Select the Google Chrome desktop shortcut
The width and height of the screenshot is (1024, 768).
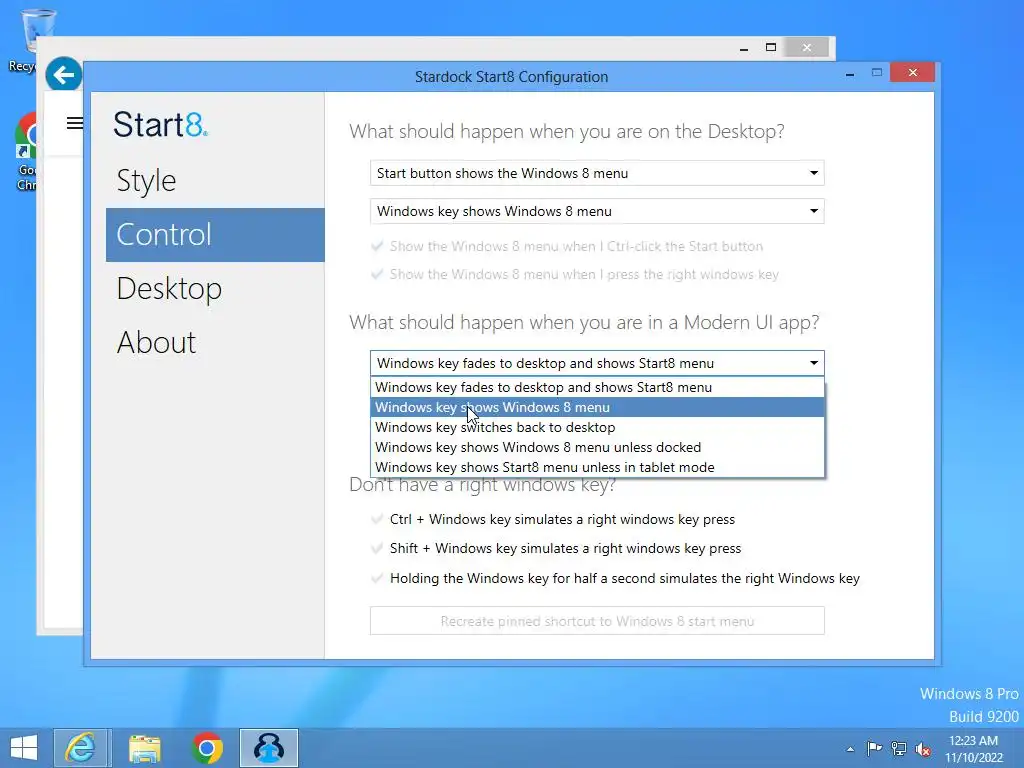(x=25, y=152)
